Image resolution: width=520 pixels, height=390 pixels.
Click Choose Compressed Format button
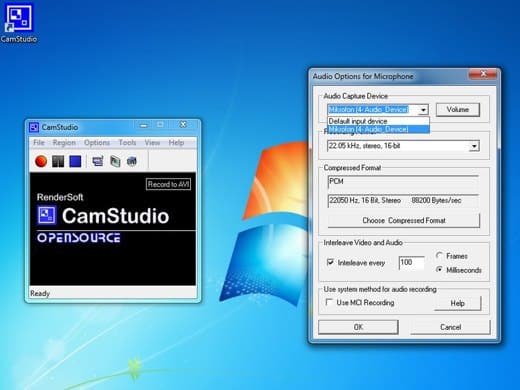pos(404,221)
